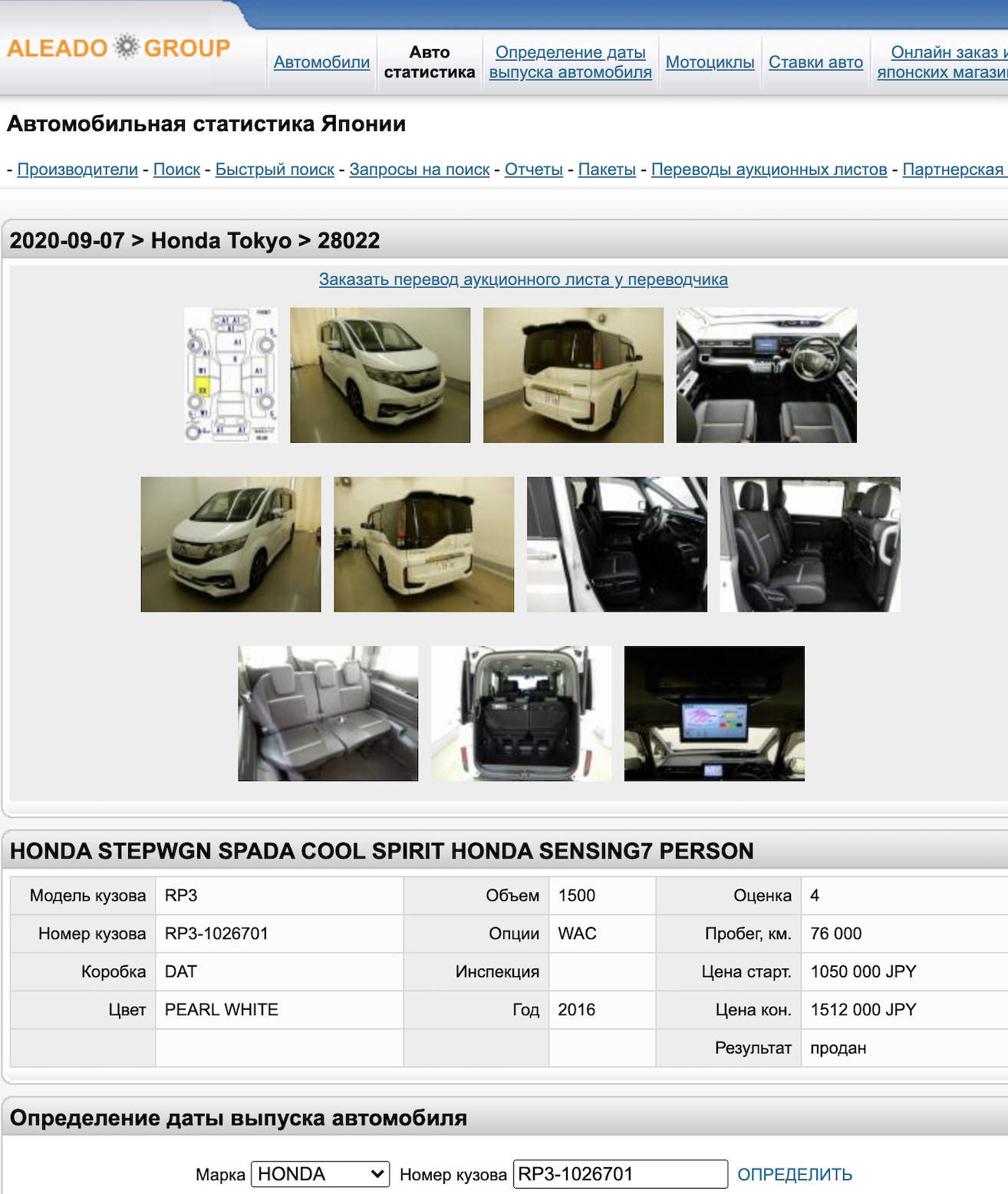
Task: Expand the Марка dropdown showing HONDA
Action: tap(321, 1174)
